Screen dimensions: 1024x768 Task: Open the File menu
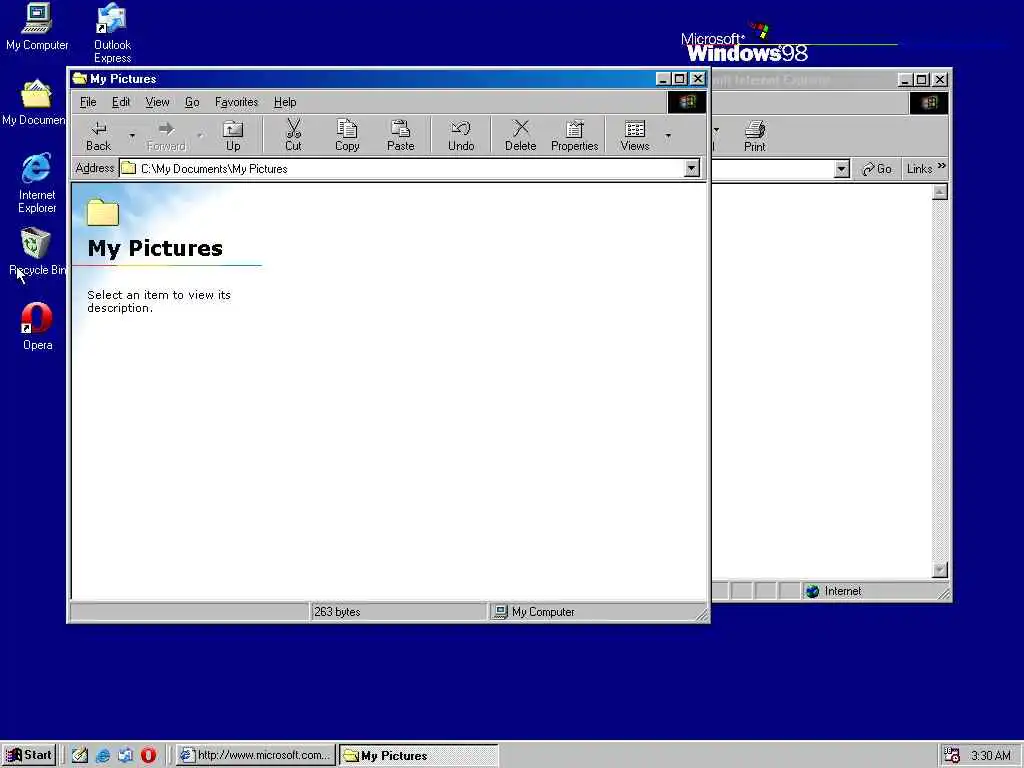[88, 102]
